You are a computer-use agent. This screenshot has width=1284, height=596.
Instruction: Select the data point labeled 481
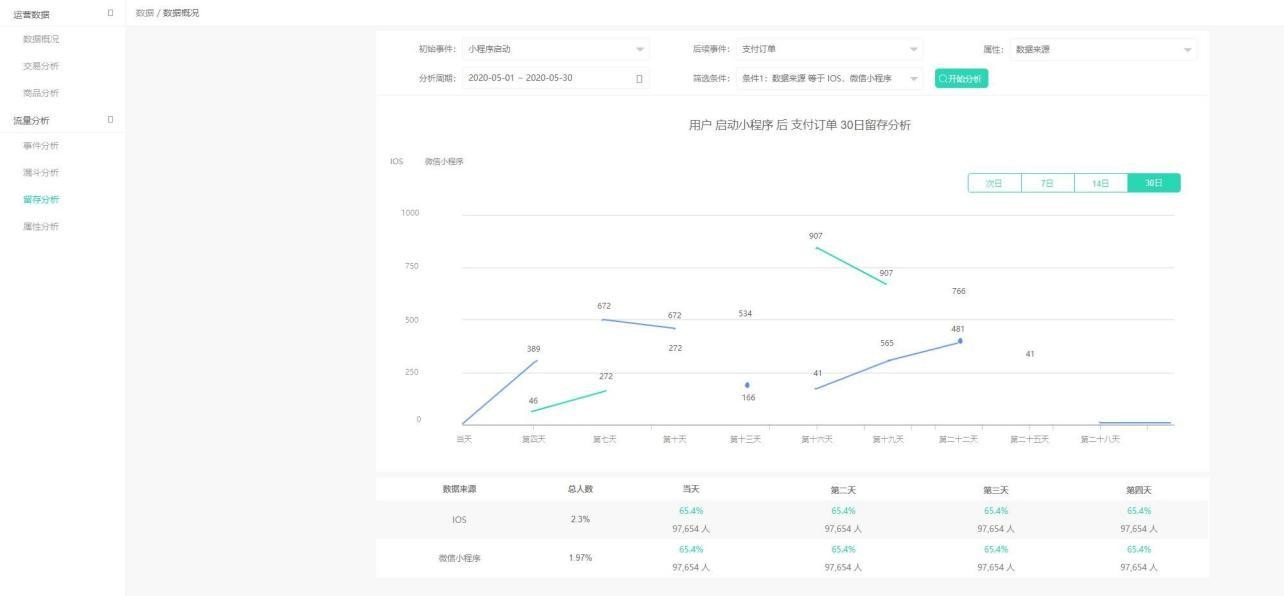[959, 340]
